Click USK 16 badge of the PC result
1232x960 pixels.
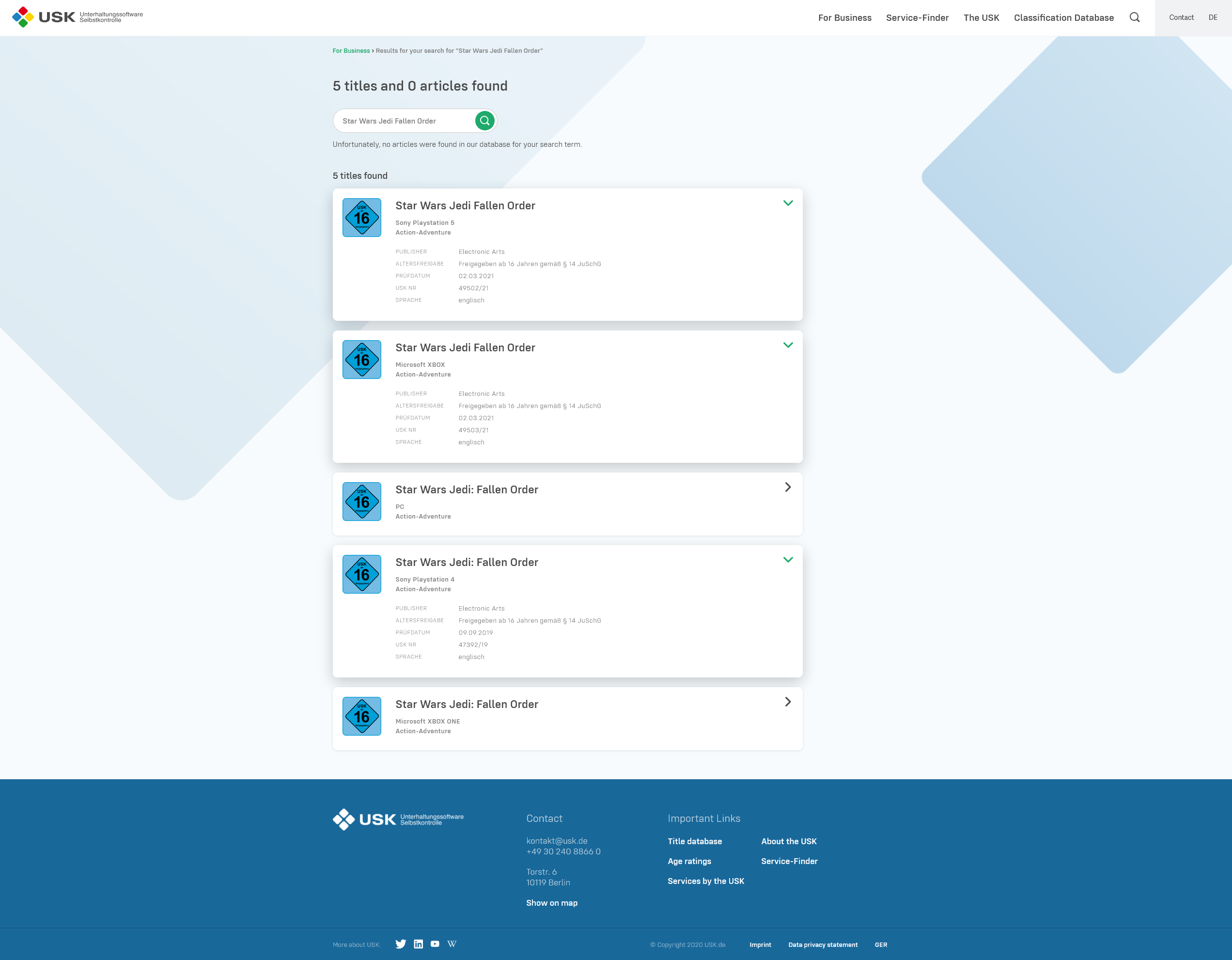coord(361,502)
